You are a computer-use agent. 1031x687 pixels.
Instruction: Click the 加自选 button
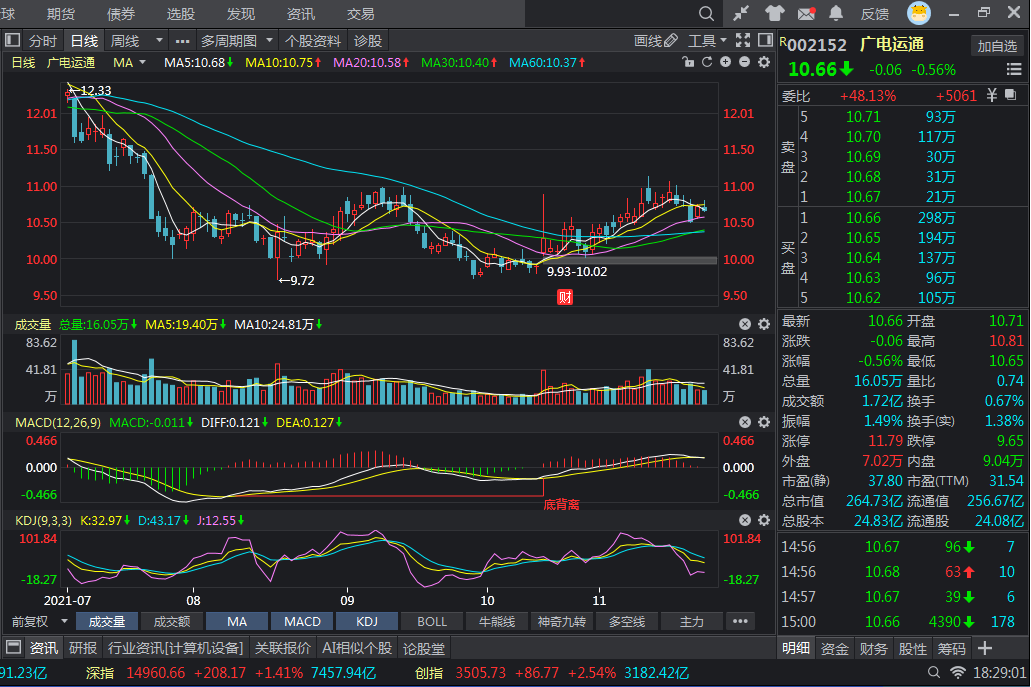point(997,46)
